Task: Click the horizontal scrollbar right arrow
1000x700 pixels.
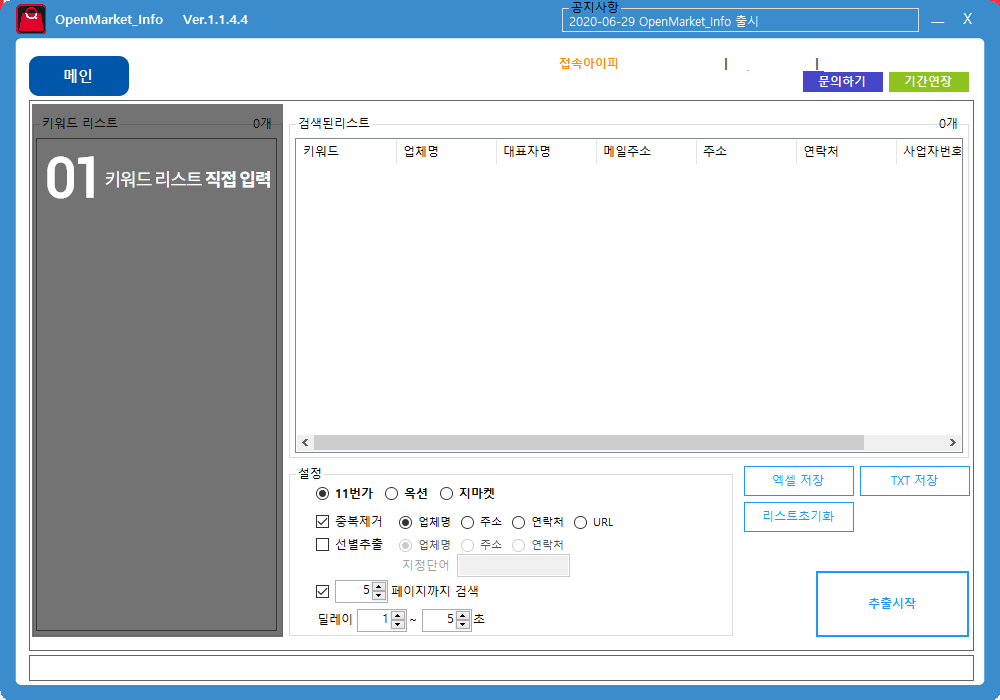Action: tap(953, 442)
